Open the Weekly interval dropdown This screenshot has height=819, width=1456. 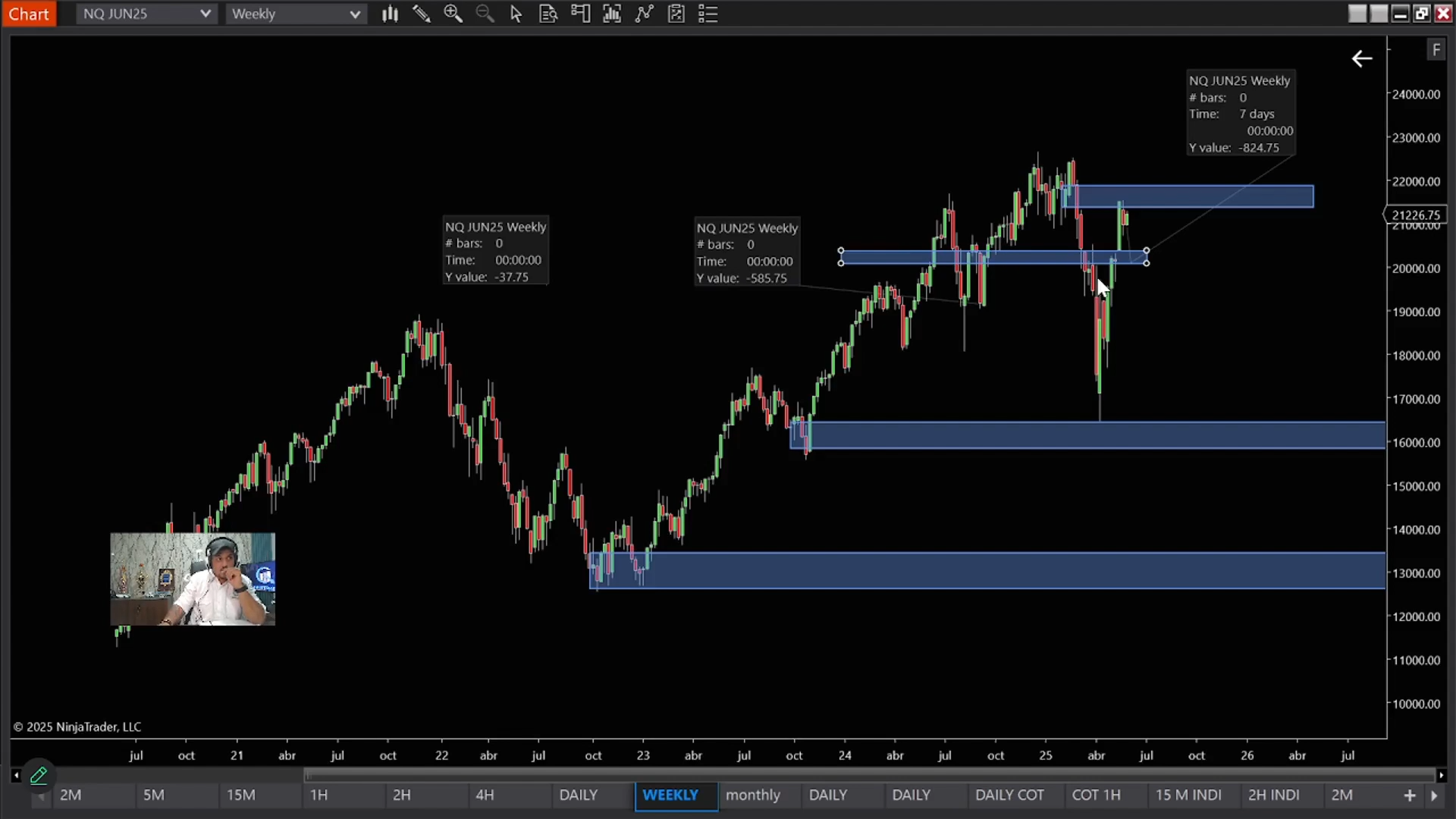tap(296, 14)
